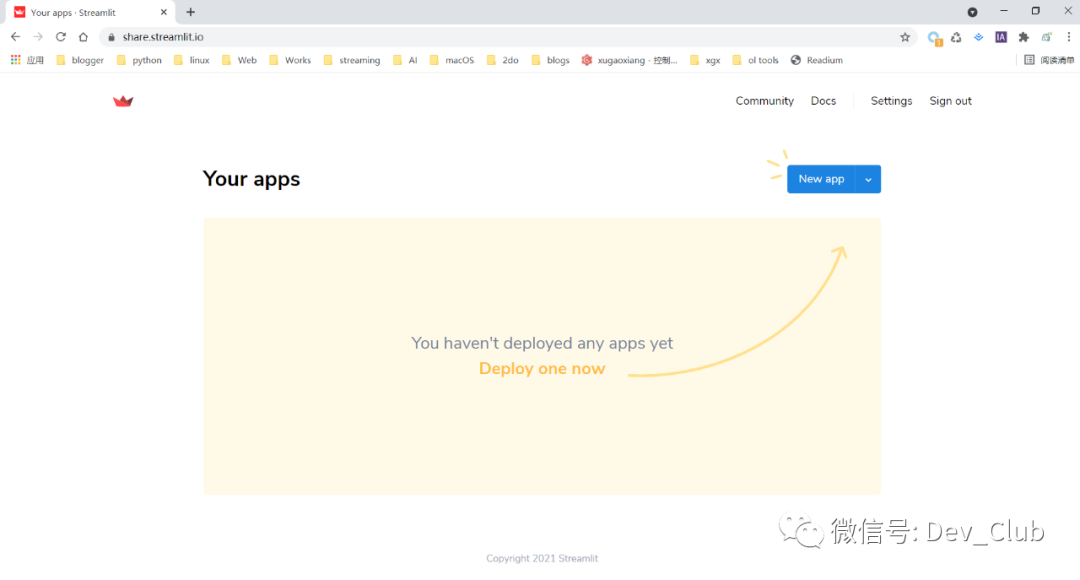
Task: Click the Deploy one now link
Action: coord(542,369)
